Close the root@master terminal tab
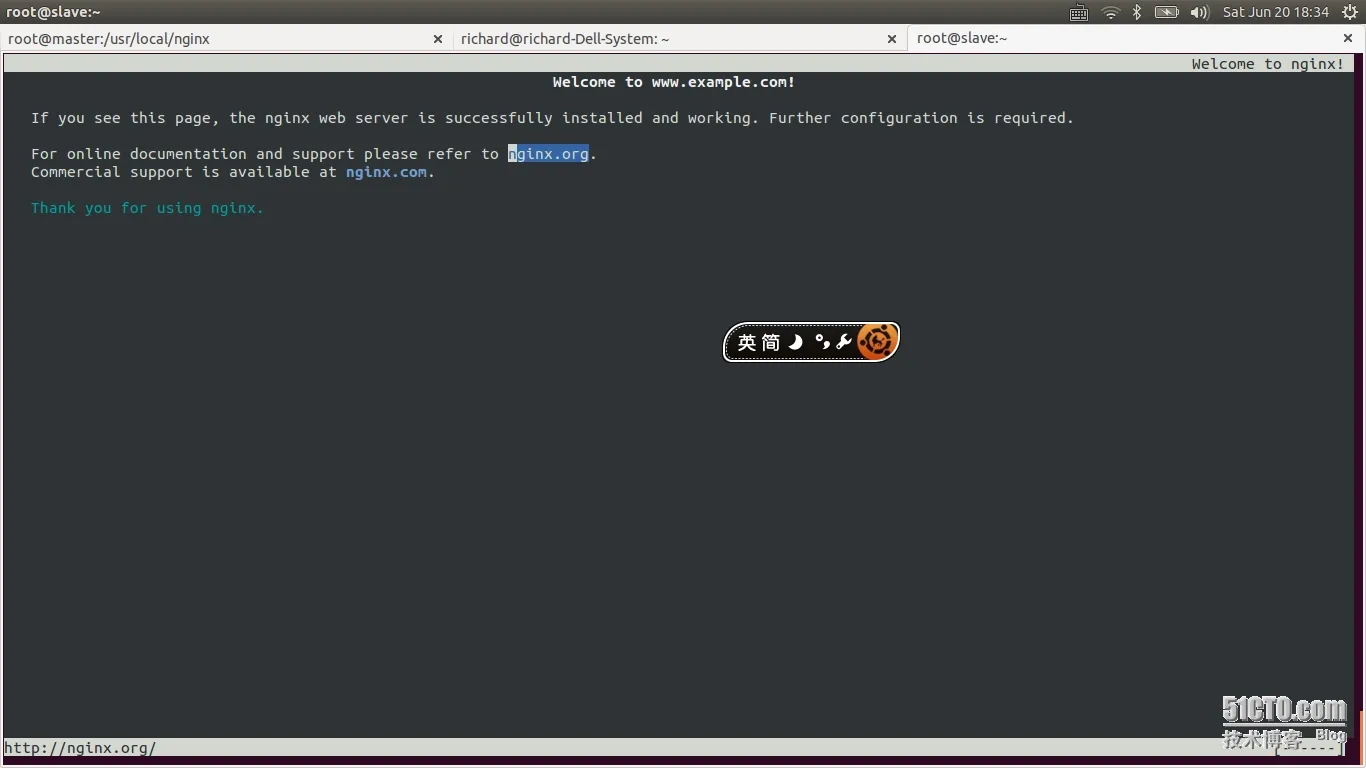 pos(437,39)
